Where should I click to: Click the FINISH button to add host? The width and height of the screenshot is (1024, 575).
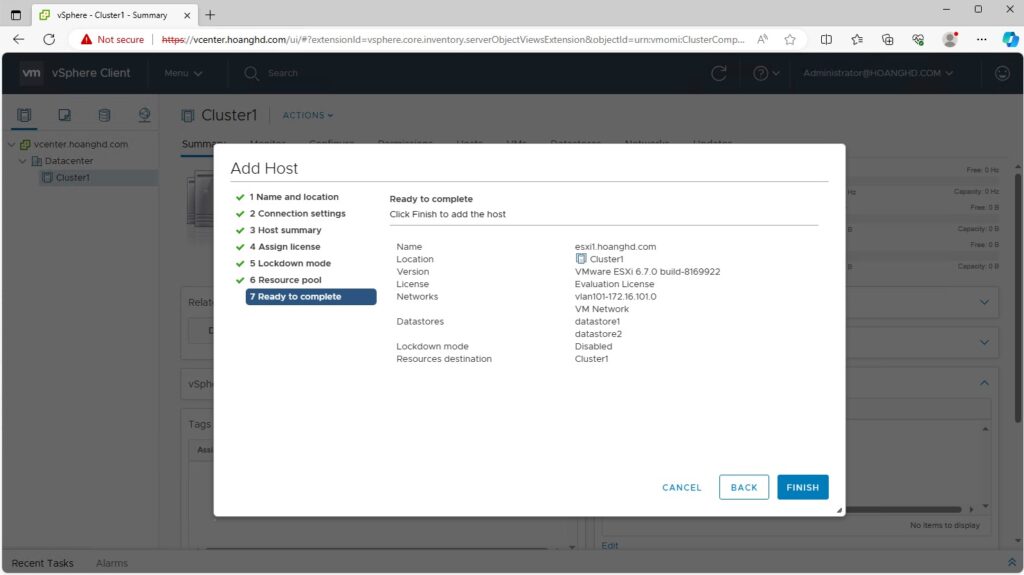[x=803, y=487]
